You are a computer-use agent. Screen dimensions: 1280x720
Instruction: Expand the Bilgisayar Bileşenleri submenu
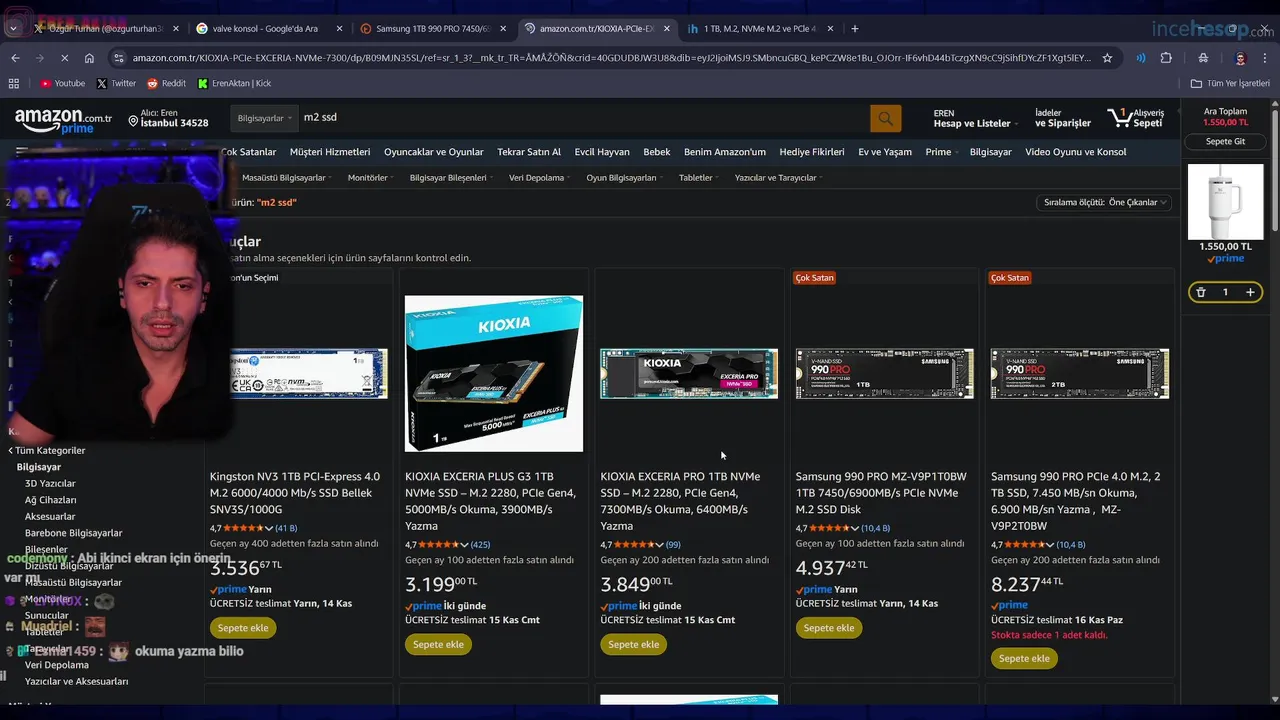(x=452, y=178)
